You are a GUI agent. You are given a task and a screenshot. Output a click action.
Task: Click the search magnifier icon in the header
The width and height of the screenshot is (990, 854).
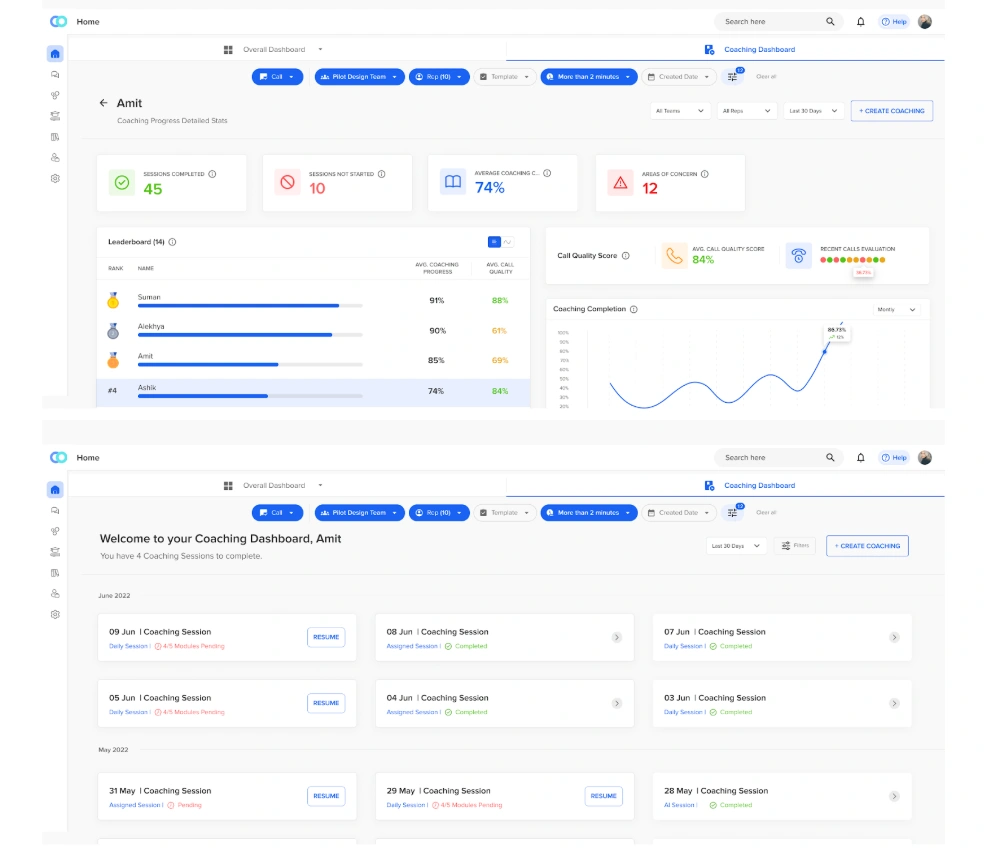[829, 20]
